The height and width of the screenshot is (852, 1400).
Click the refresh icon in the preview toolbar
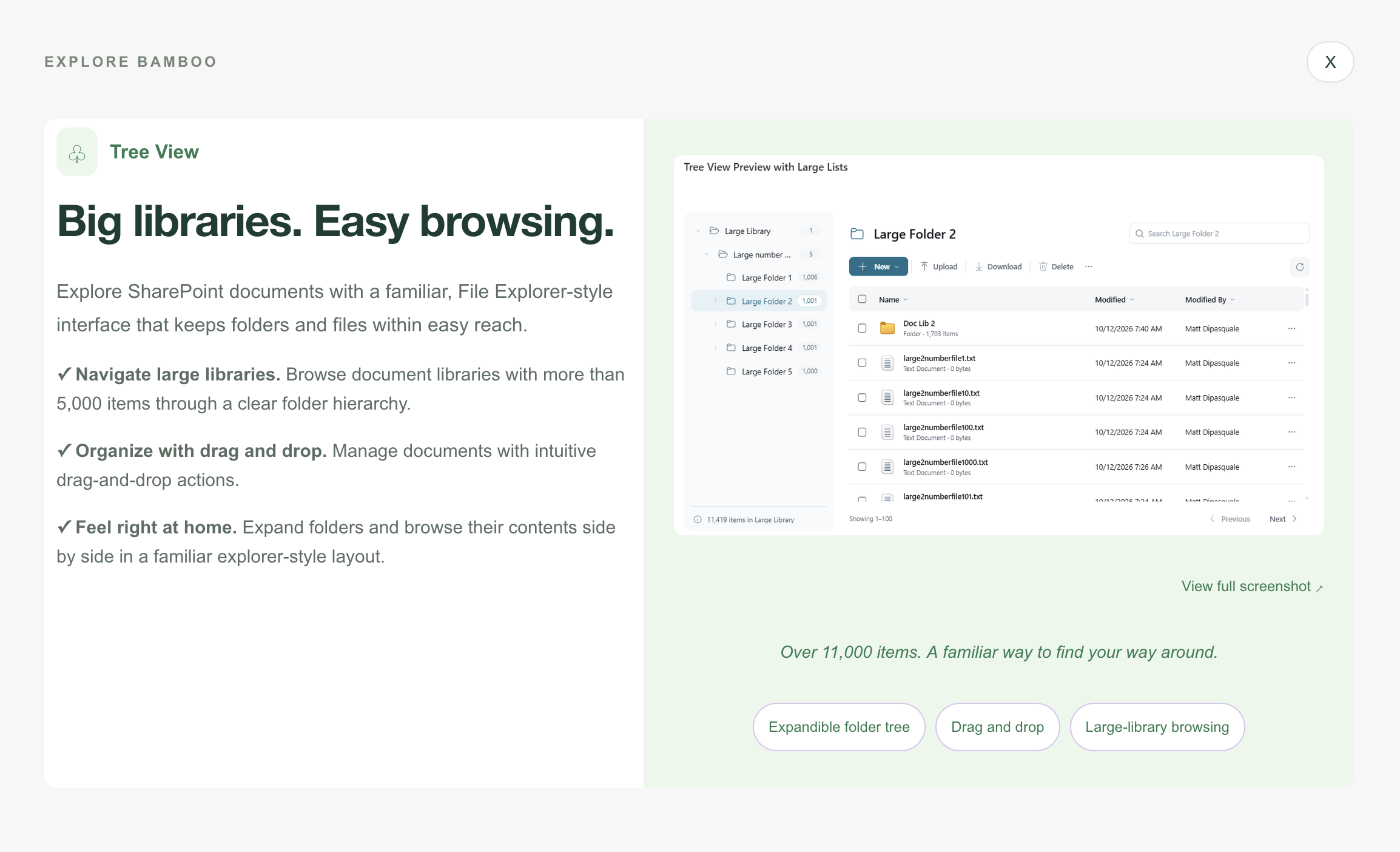pyautogui.click(x=1299, y=267)
